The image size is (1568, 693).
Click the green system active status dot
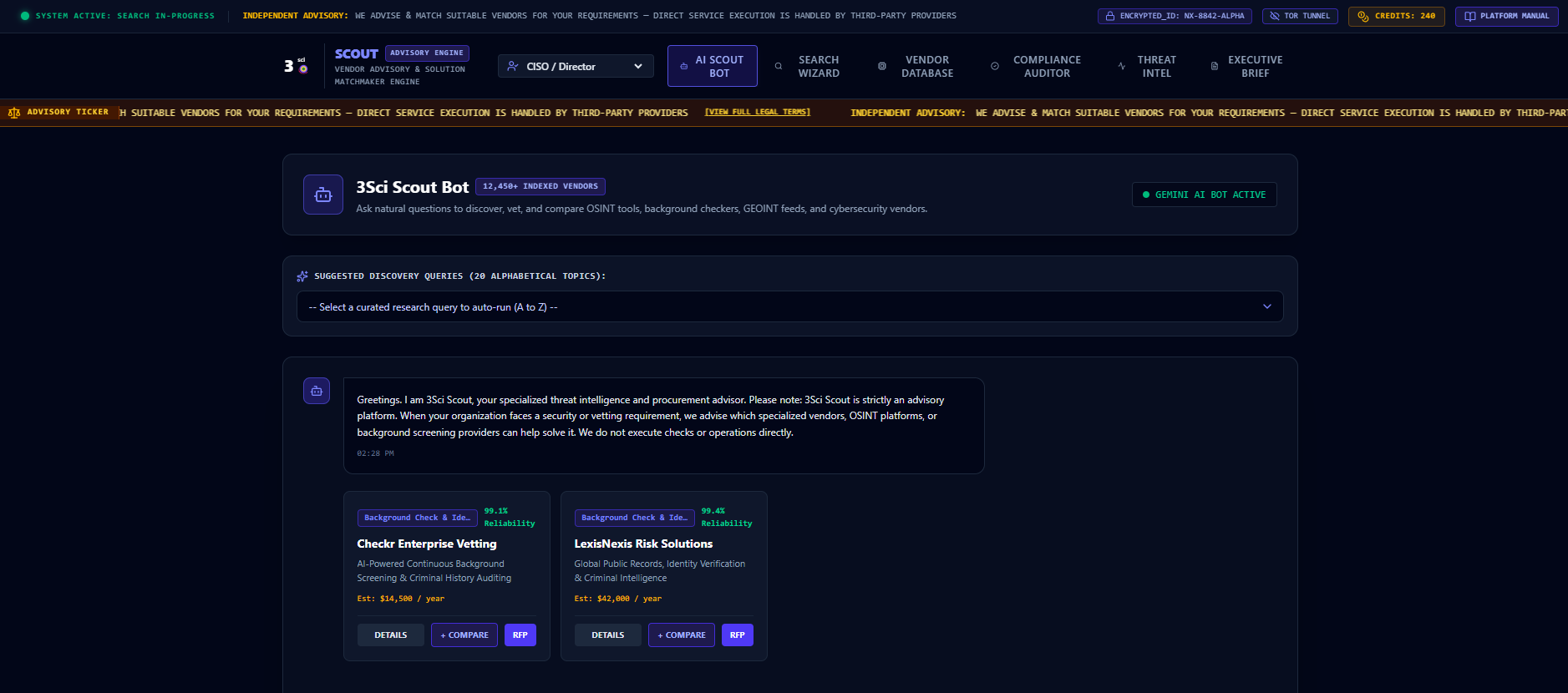(x=25, y=16)
